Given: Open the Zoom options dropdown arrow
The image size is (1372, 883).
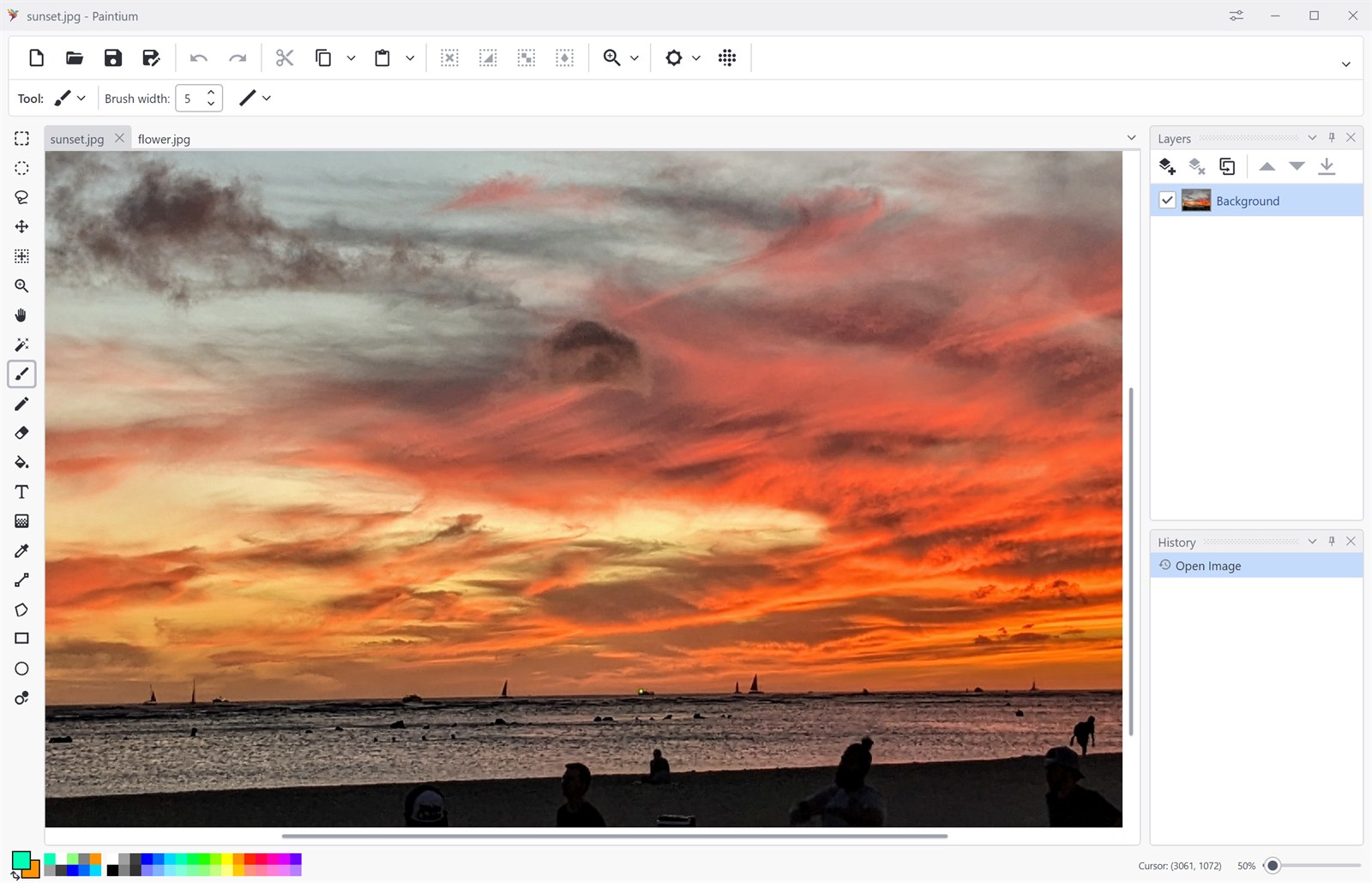Looking at the screenshot, I should coord(635,58).
